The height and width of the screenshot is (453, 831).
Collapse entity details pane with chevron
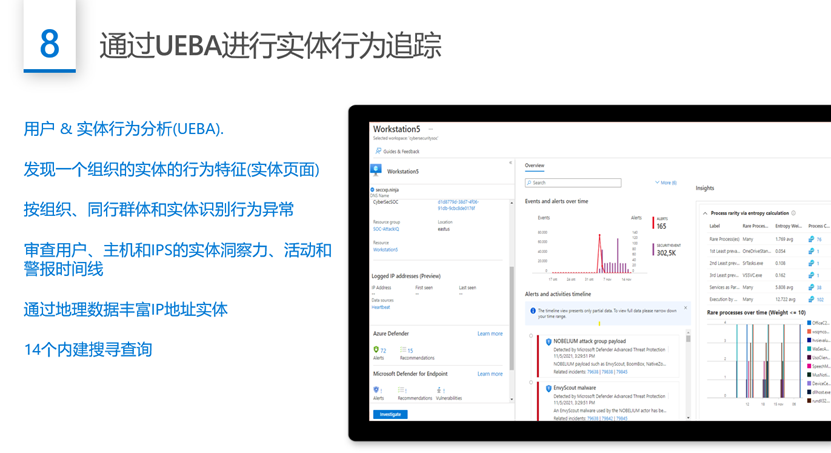pos(510,163)
